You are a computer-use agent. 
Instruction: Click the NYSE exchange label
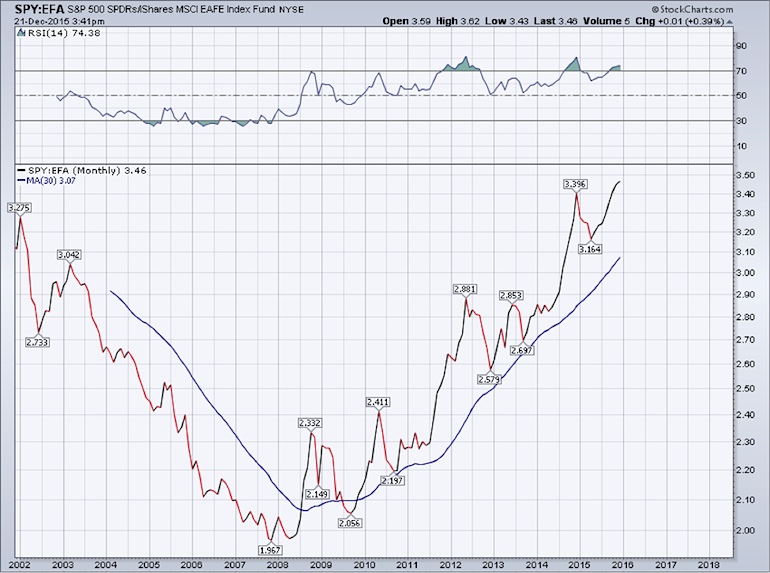pyautogui.click(x=291, y=9)
